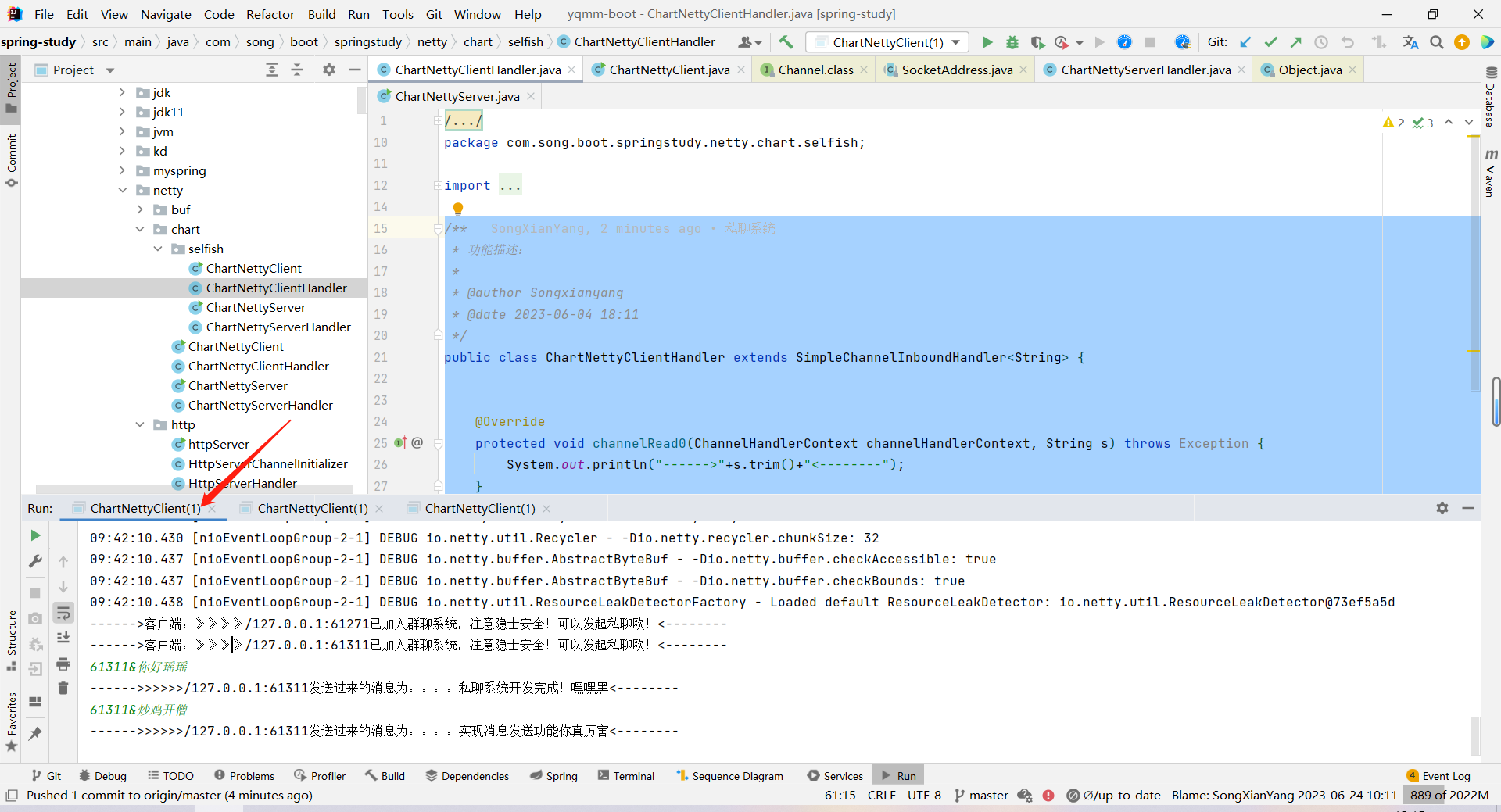Collapse the chart folder

(140, 229)
